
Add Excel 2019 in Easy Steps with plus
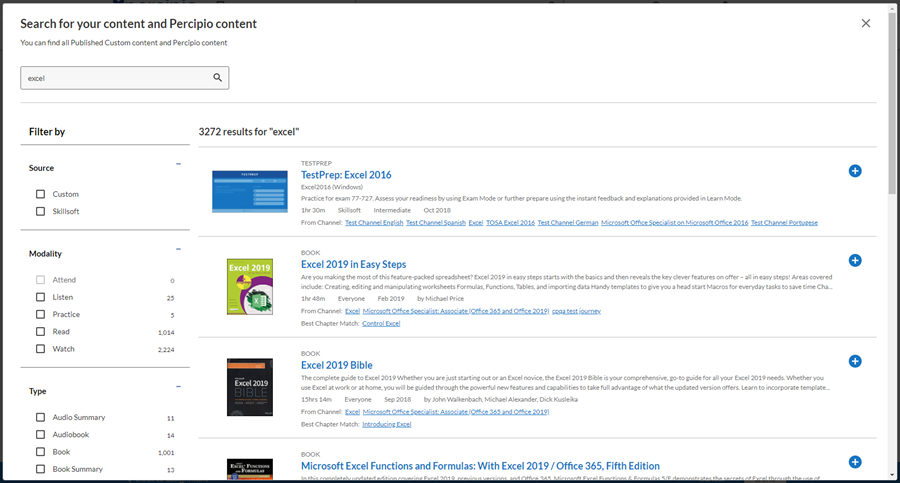[x=855, y=261]
